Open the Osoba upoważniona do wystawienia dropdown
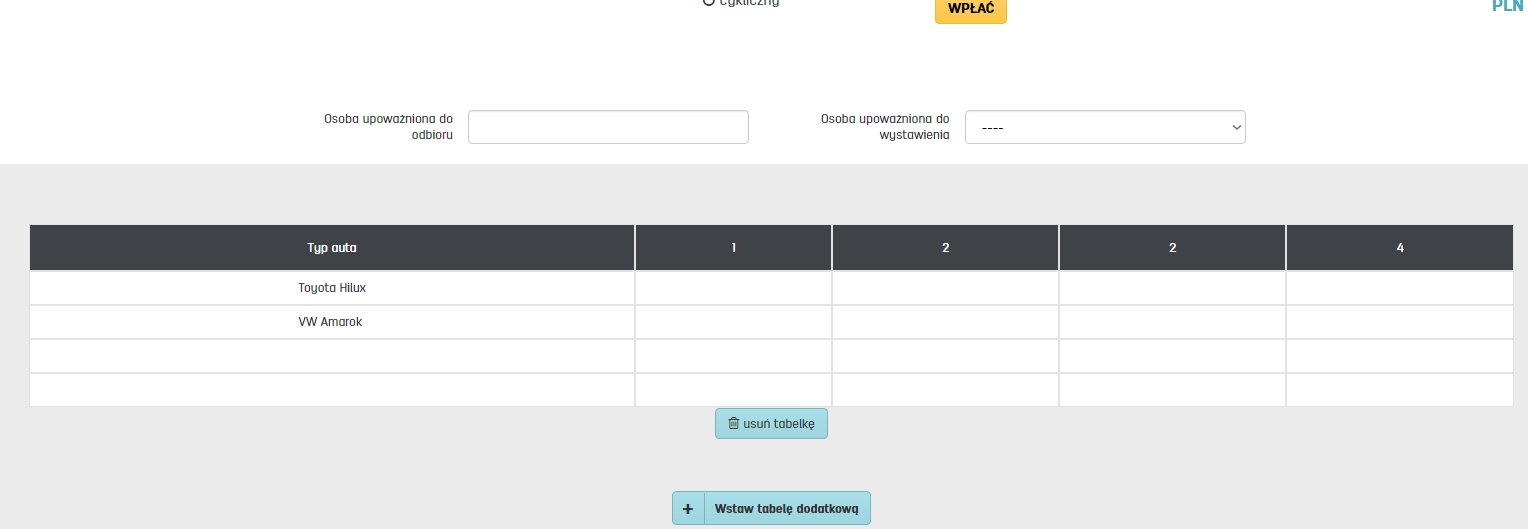Screen dimensions: 1528x529 click(x=1105, y=127)
